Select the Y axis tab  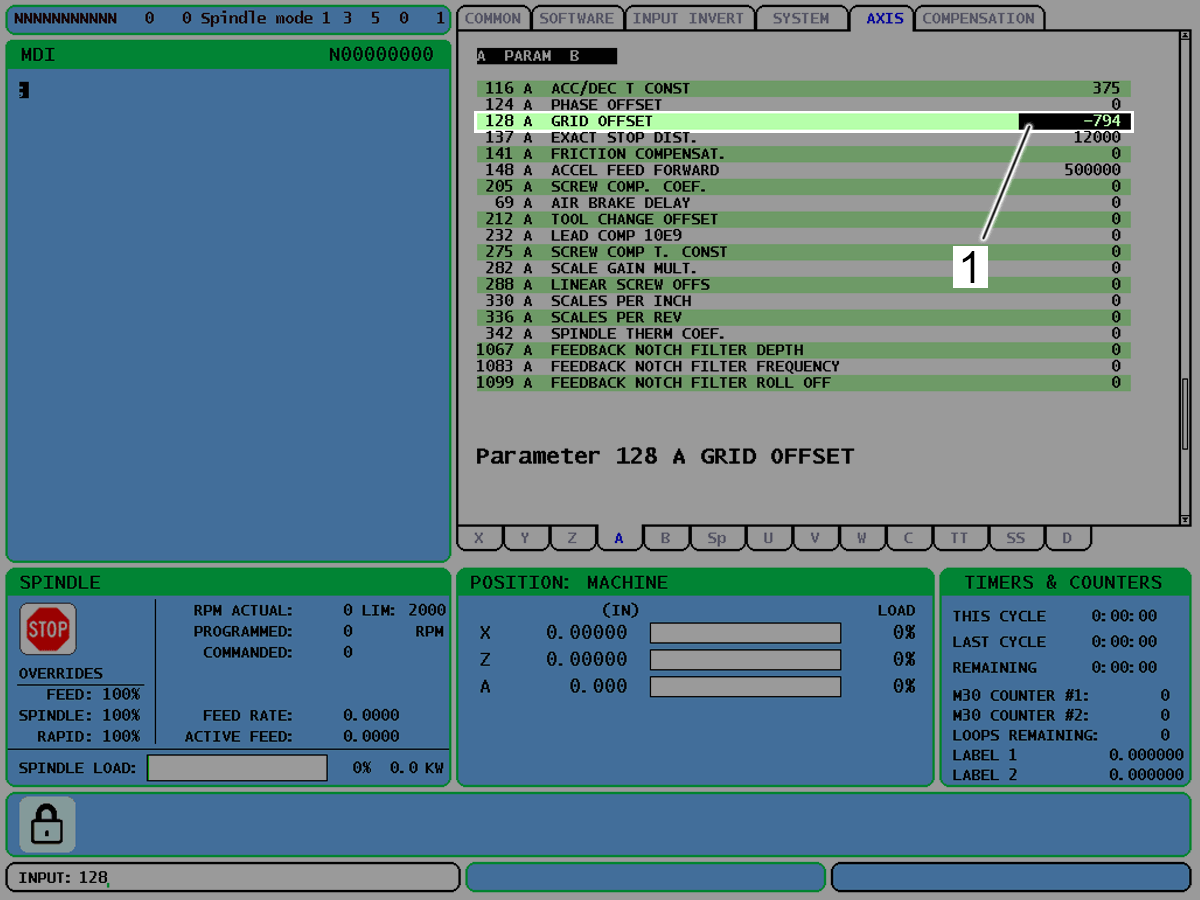tap(525, 538)
